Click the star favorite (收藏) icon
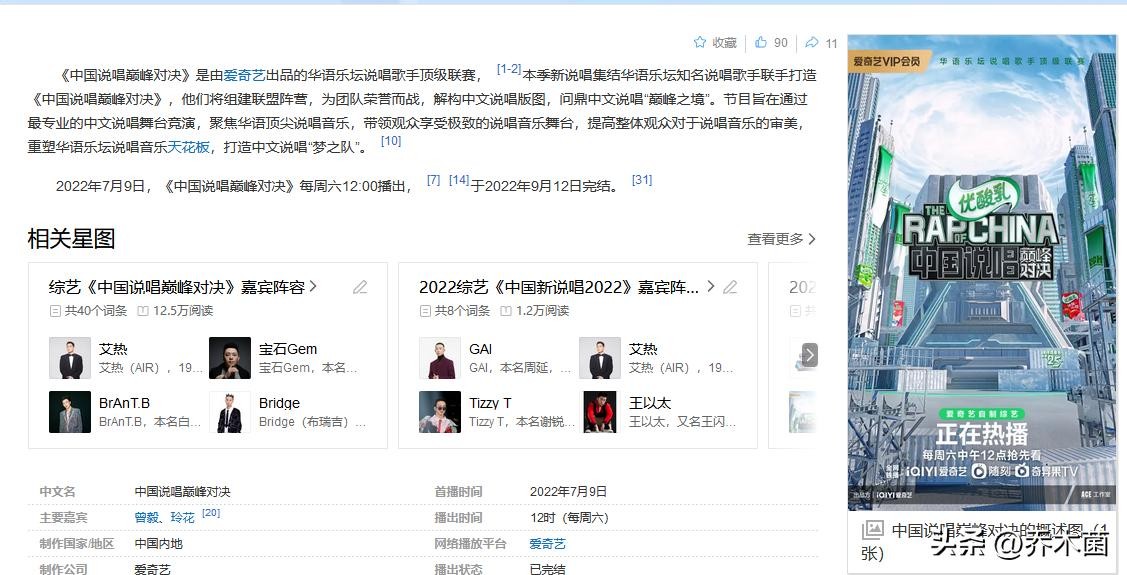This screenshot has height=575, width=1127. pos(700,43)
